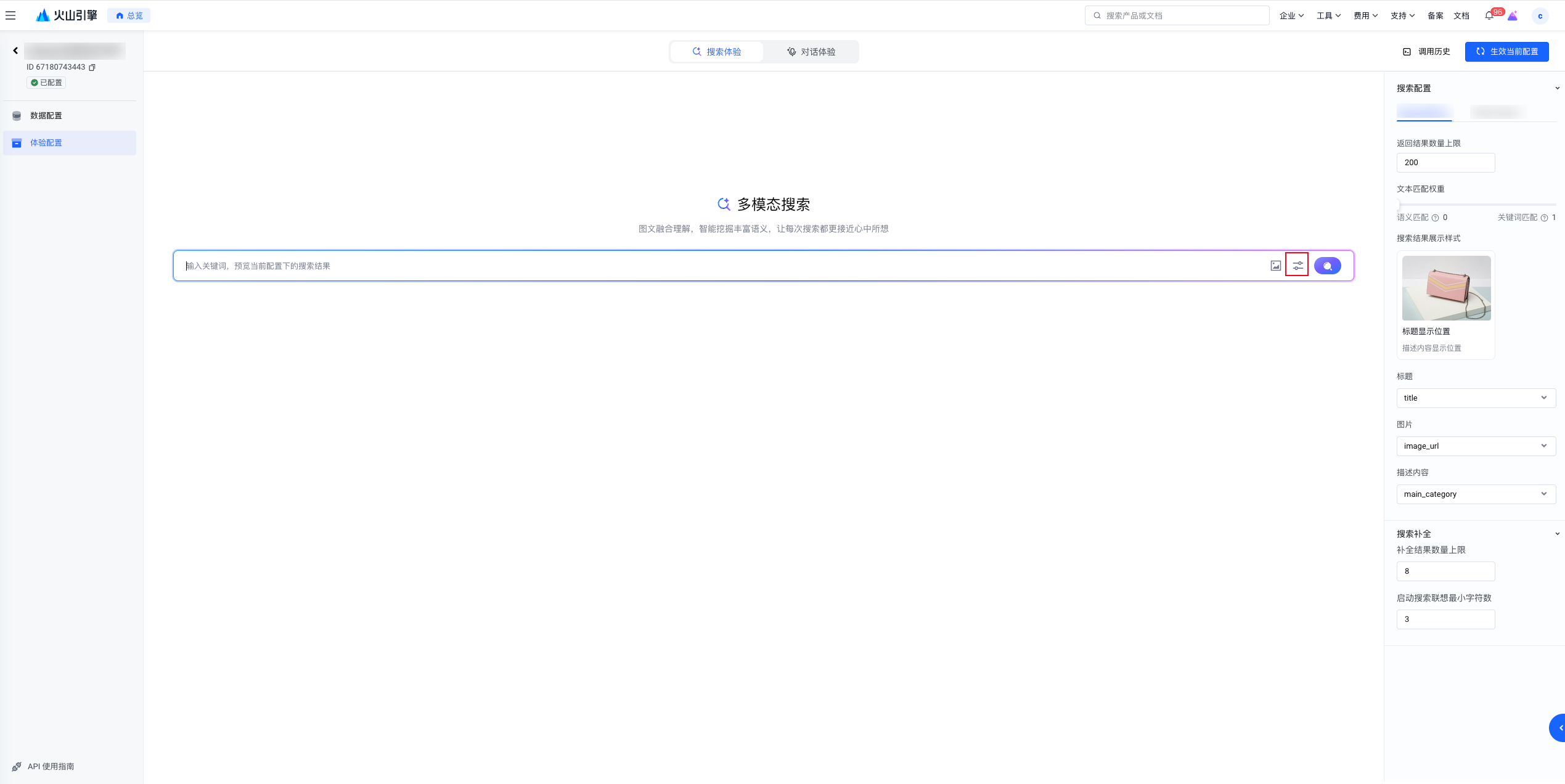The height and width of the screenshot is (784, 1565).
Task: Switch to the 对话体验 tab
Action: pyautogui.click(x=811, y=52)
